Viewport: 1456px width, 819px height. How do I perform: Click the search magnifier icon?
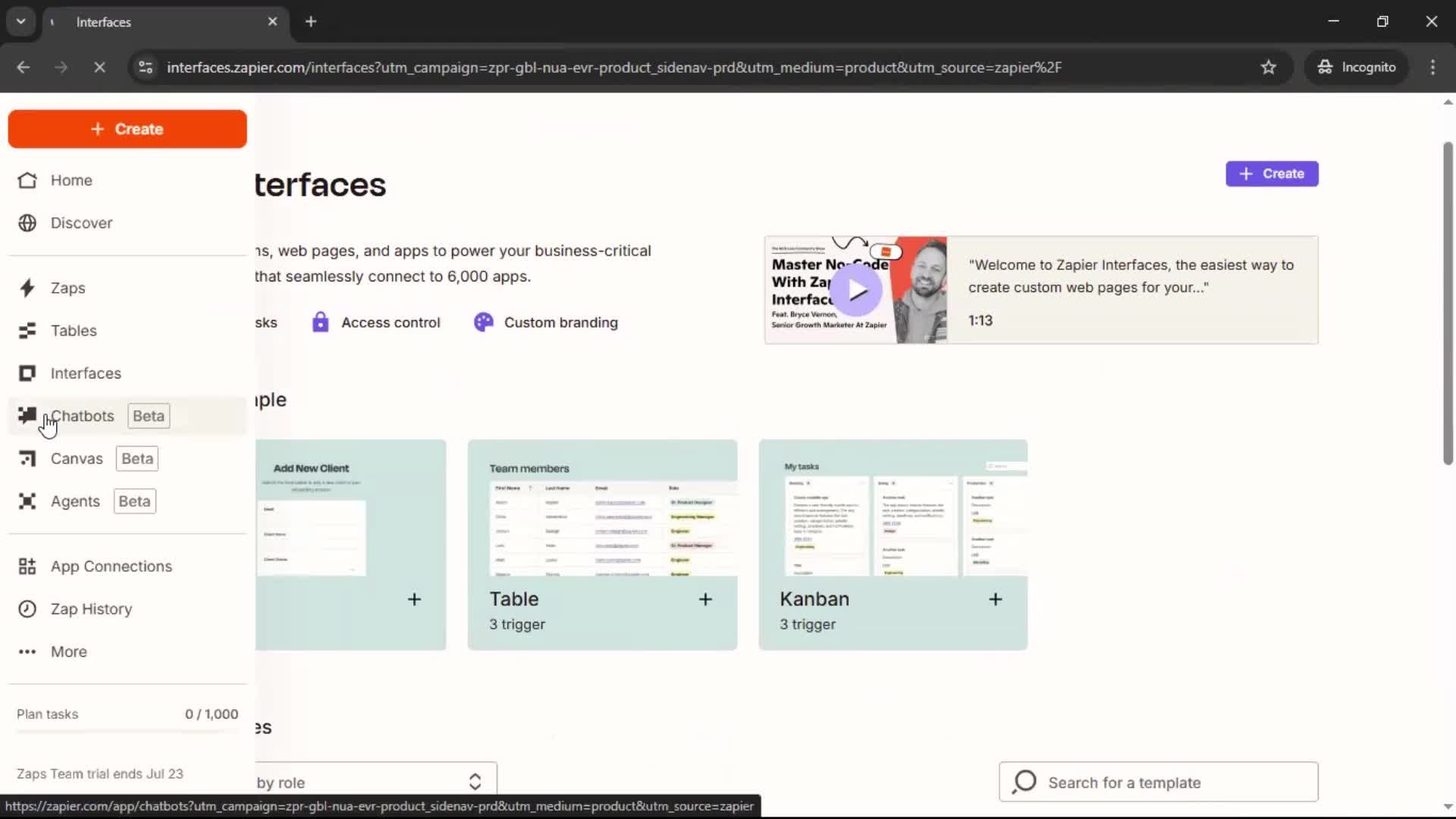click(x=1025, y=782)
